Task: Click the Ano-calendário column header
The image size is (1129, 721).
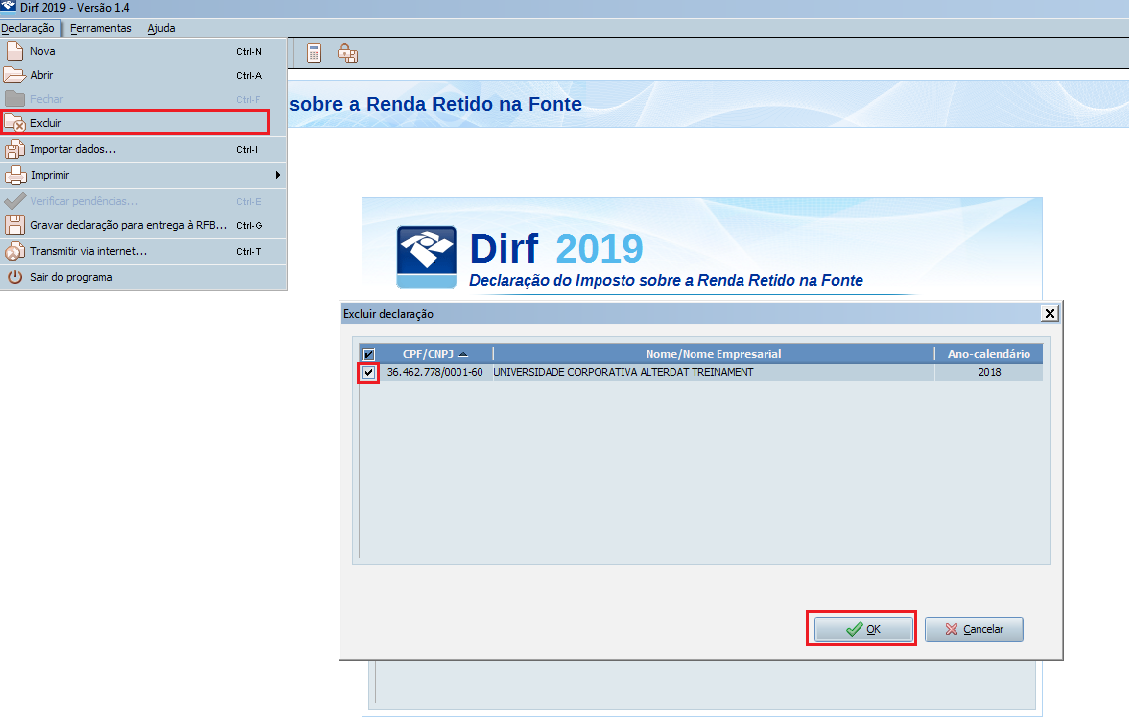Action: [989, 354]
